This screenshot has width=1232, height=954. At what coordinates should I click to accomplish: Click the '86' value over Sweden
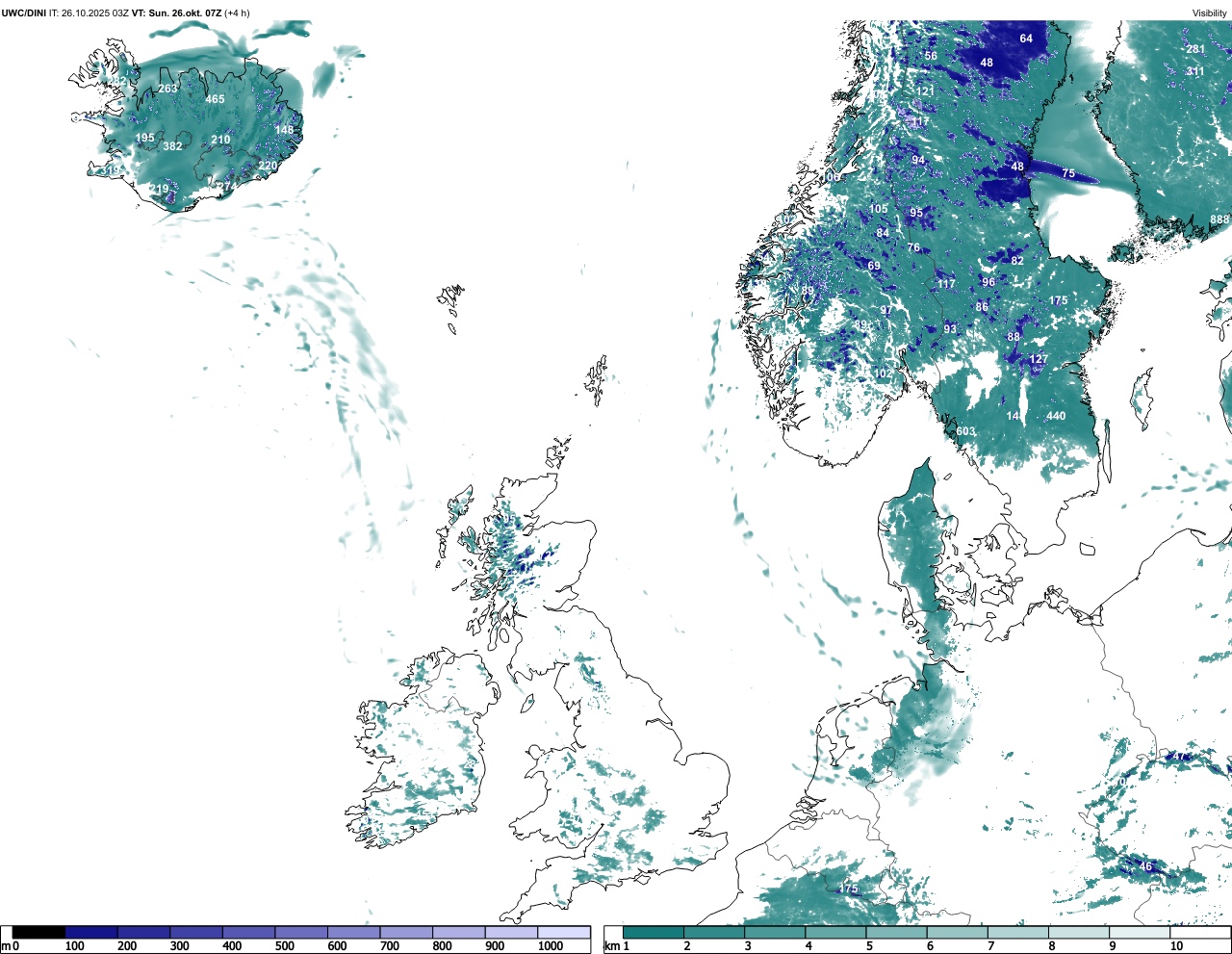[982, 307]
